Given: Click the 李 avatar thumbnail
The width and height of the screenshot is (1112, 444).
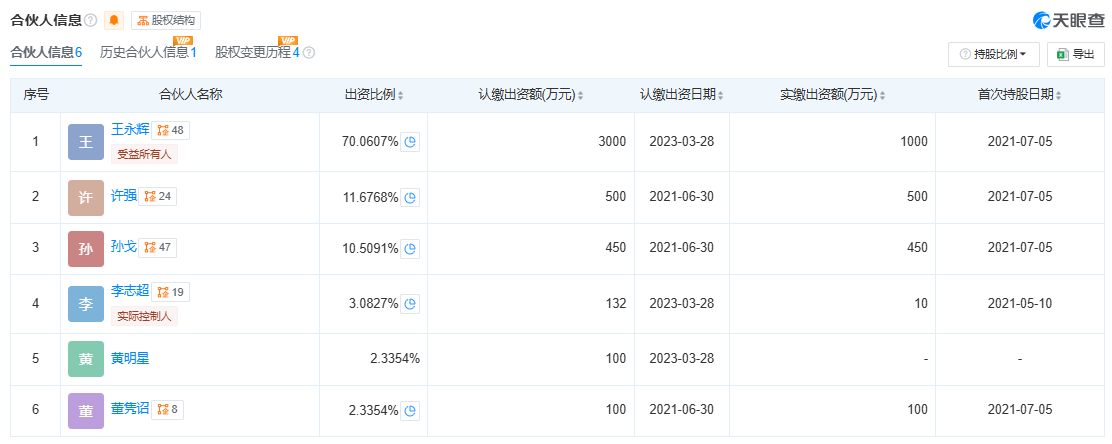Looking at the screenshot, I should (86, 304).
